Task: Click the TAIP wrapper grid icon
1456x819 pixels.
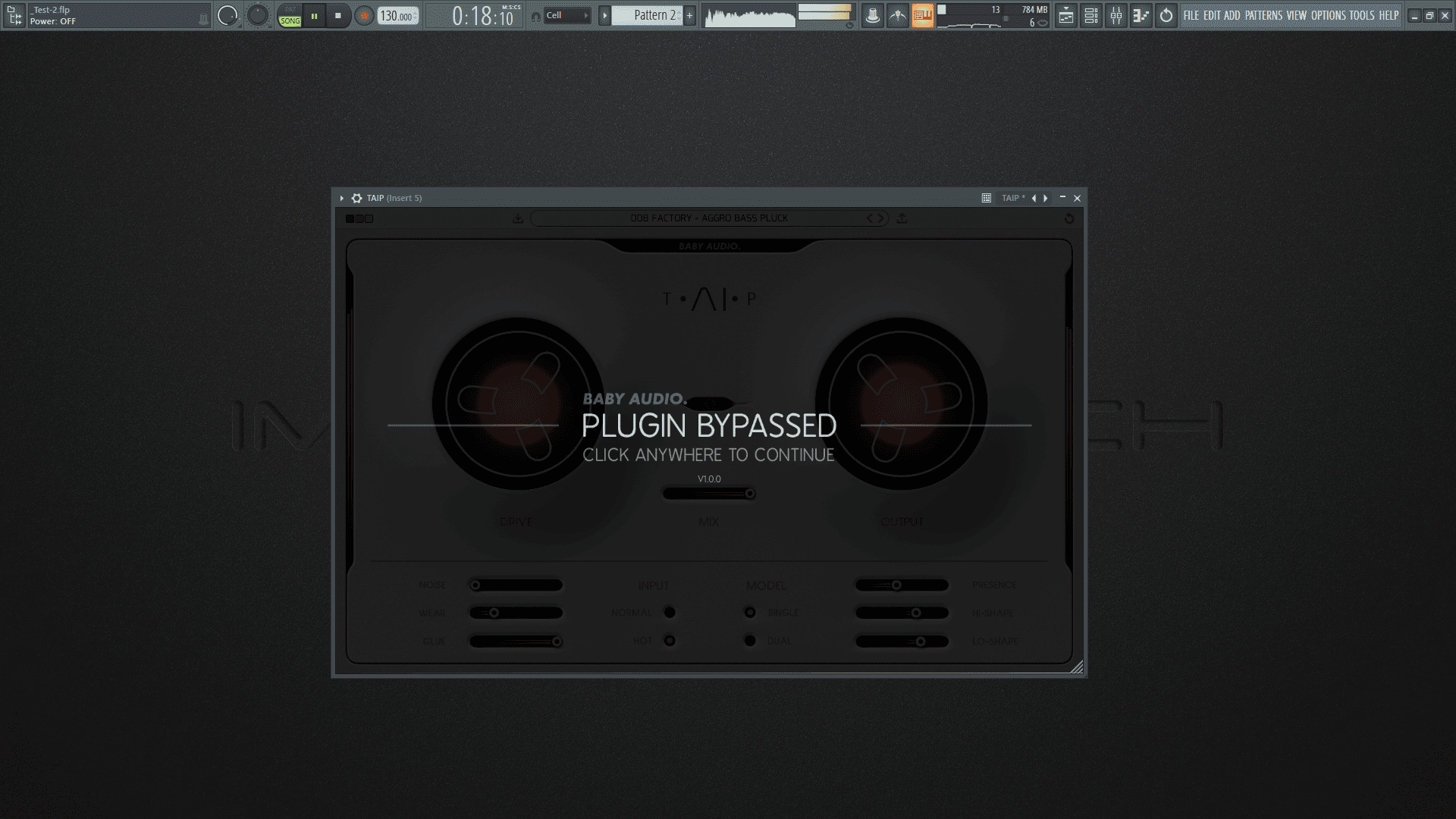Action: click(986, 198)
